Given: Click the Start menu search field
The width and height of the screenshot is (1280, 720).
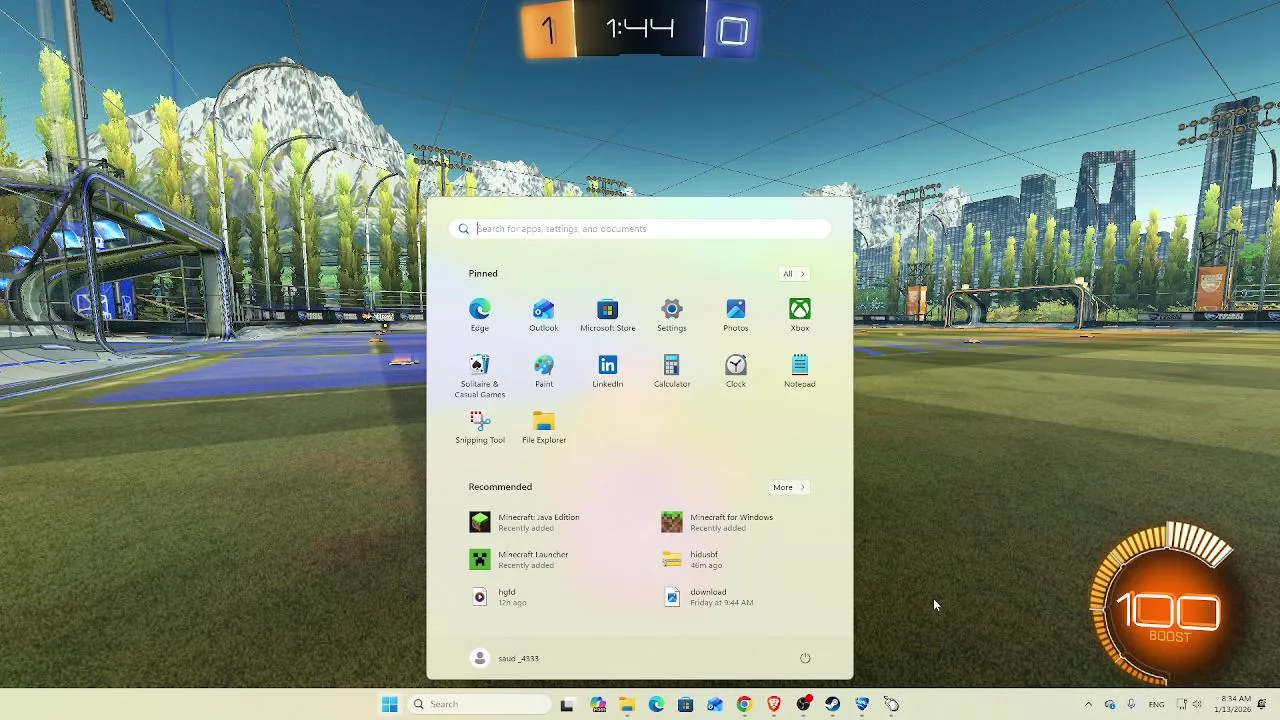Looking at the screenshot, I should tap(640, 229).
